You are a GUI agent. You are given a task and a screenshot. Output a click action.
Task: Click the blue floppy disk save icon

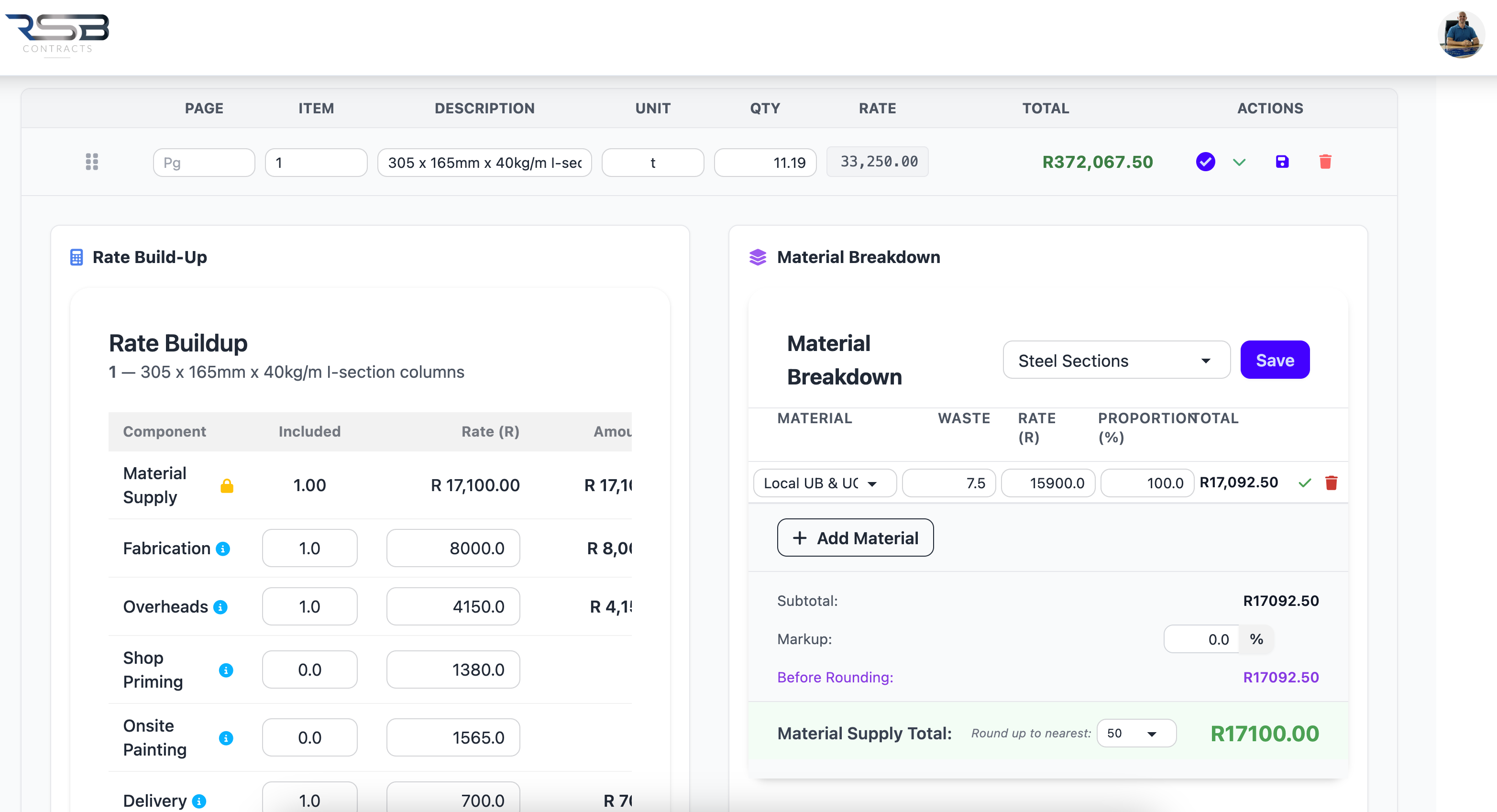point(1282,162)
